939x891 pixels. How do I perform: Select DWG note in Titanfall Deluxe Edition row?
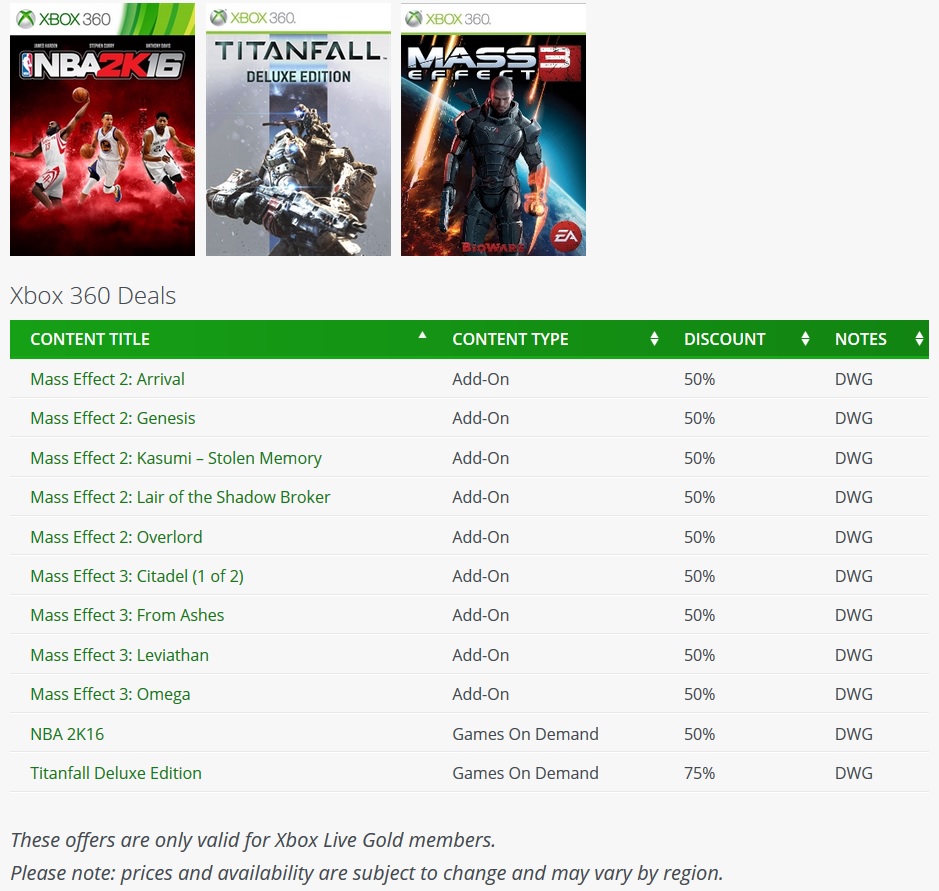854,773
